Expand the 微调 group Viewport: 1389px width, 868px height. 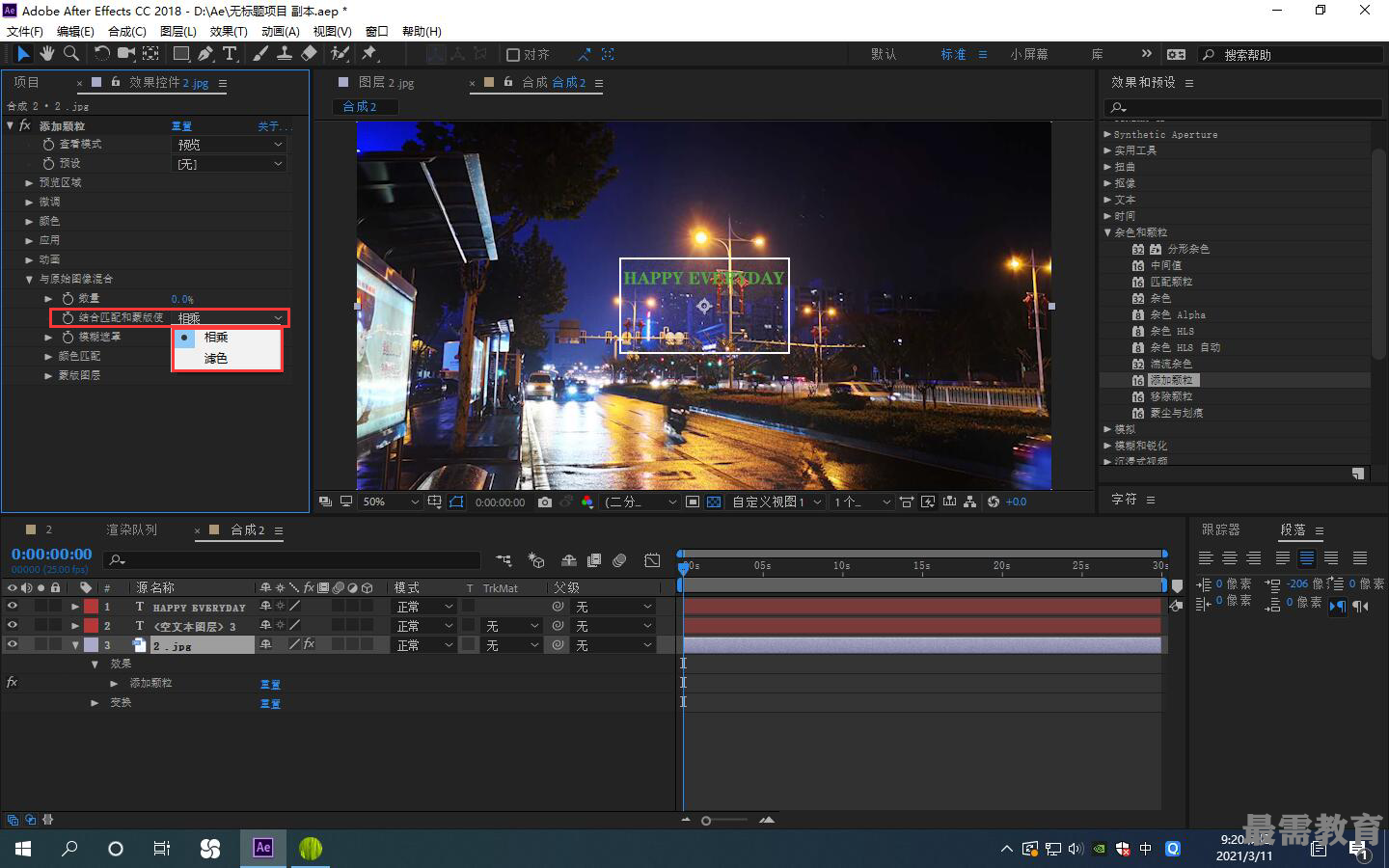point(29,202)
